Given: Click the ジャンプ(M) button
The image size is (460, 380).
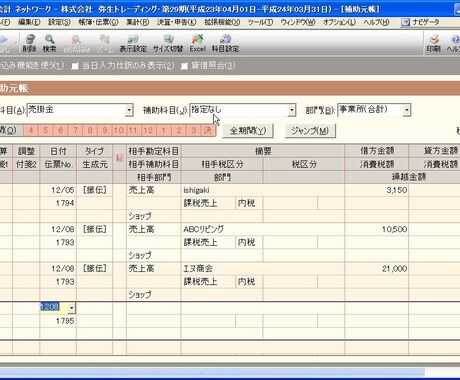Looking at the screenshot, I should pyautogui.click(x=310, y=131).
